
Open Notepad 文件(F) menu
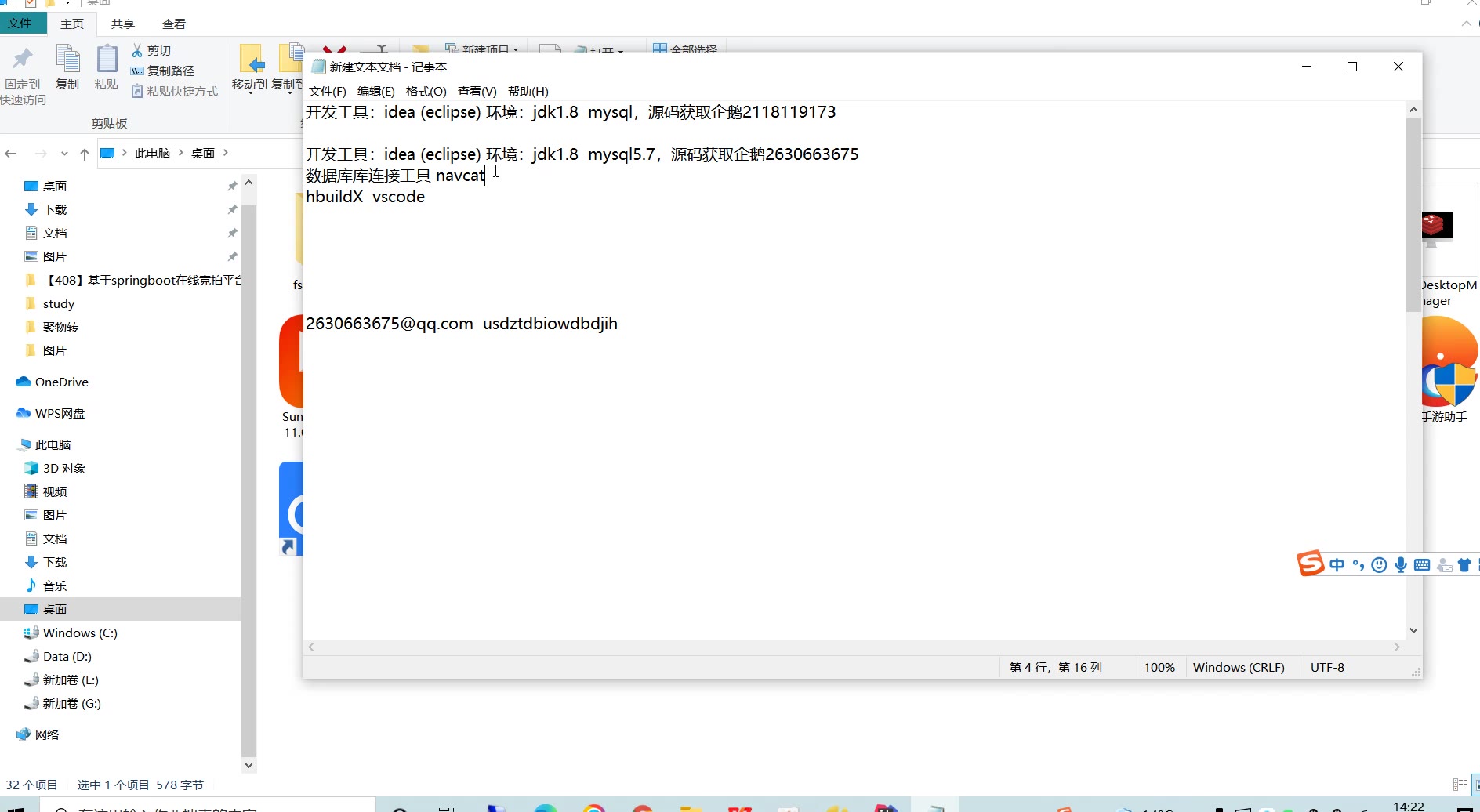[327, 91]
